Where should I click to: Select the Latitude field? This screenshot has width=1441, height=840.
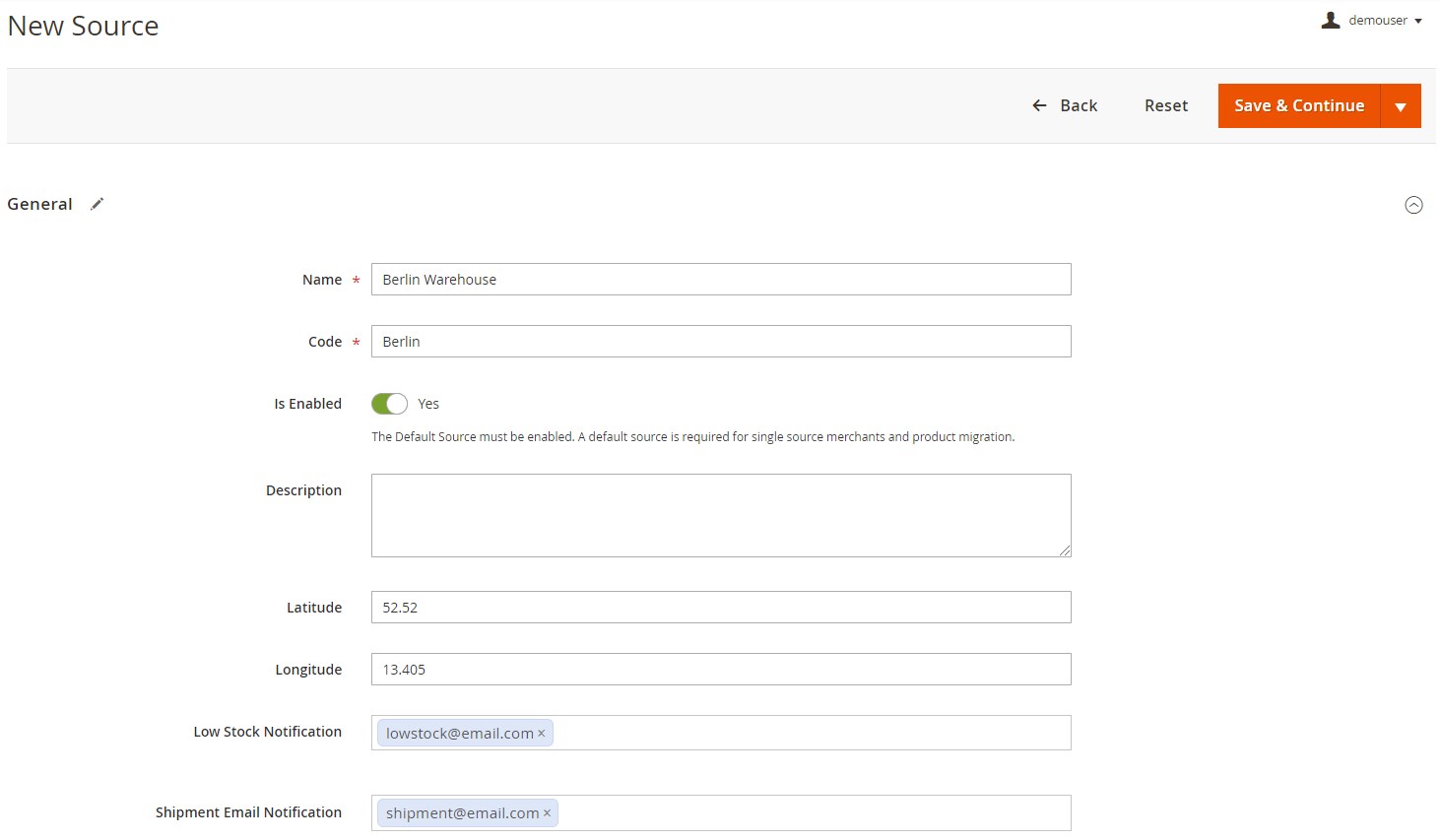click(720, 608)
